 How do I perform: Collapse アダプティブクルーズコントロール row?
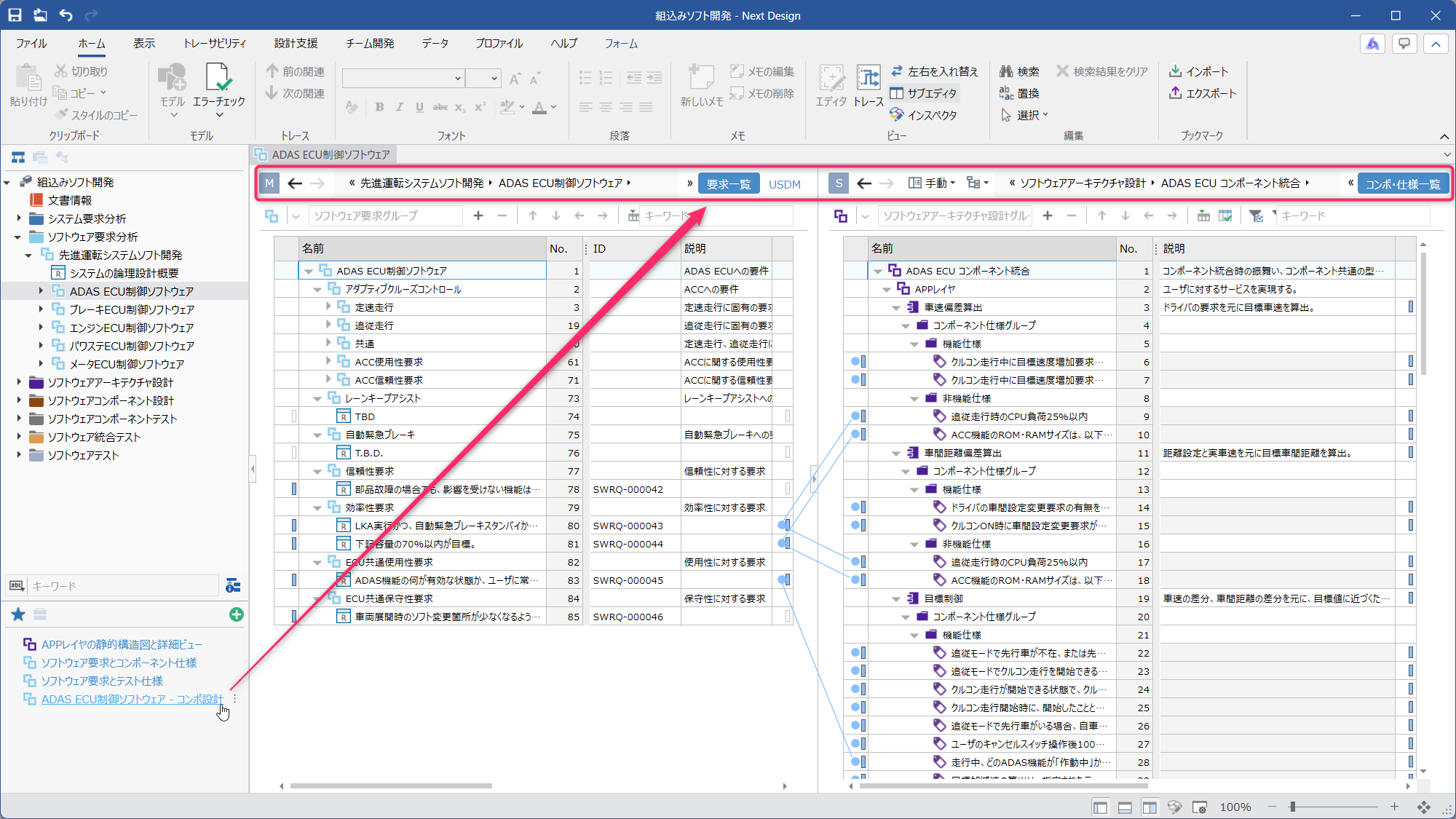click(x=317, y=290)
